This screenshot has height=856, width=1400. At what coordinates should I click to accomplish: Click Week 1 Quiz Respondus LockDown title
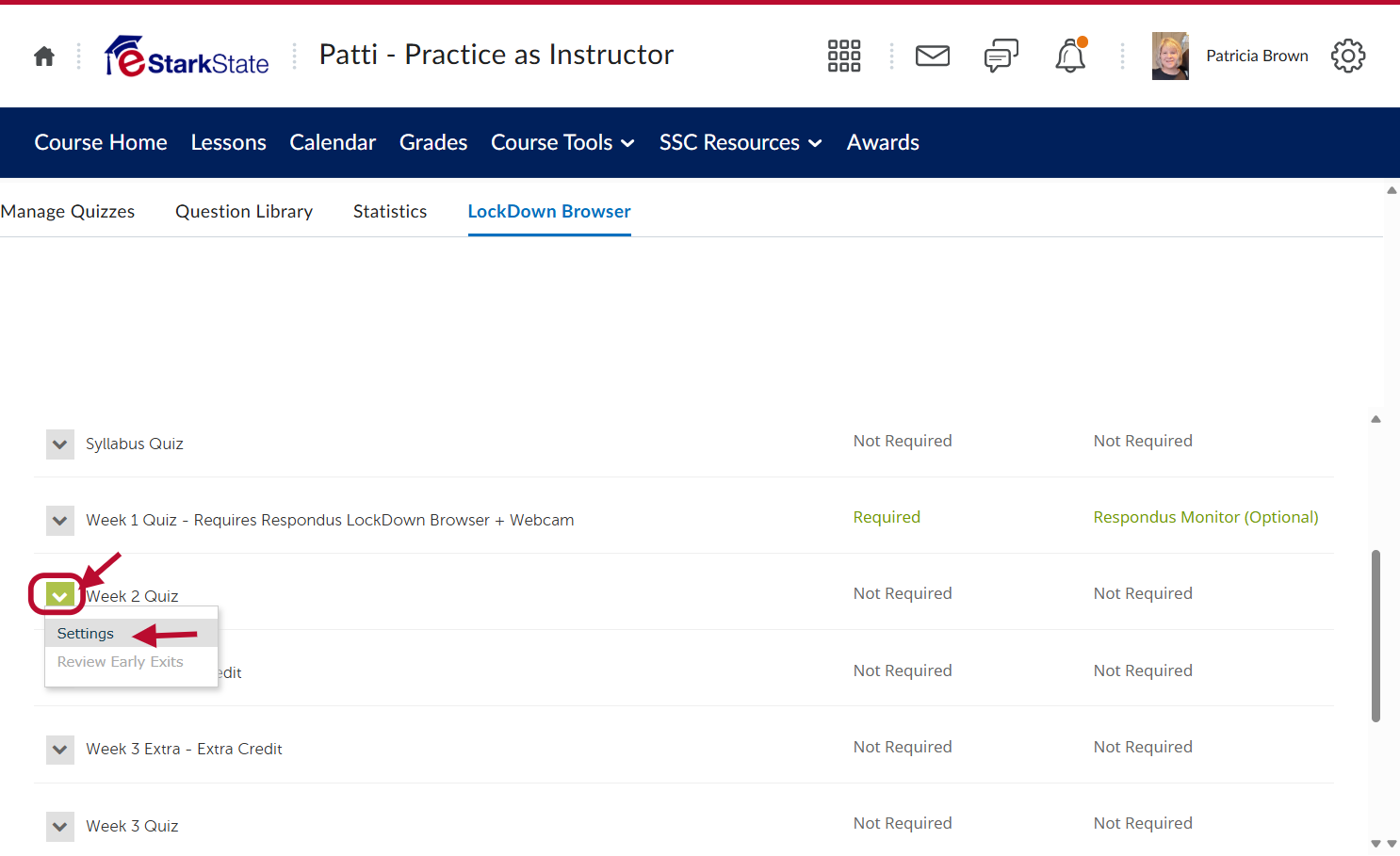tap(330, 520)
